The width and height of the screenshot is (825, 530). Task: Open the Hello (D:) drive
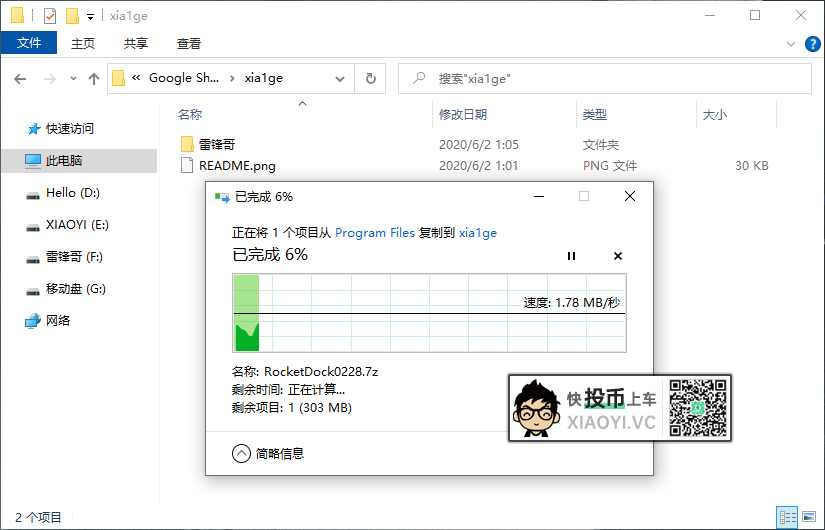pyautogui.click(x=73, y=193)
